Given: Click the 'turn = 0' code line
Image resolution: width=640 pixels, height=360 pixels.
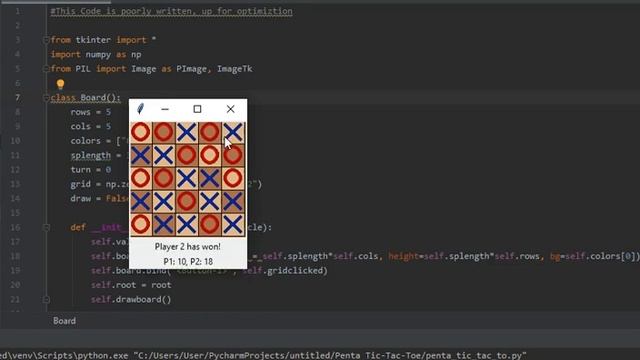Looking at the screenshot, I should pos(90,170).
